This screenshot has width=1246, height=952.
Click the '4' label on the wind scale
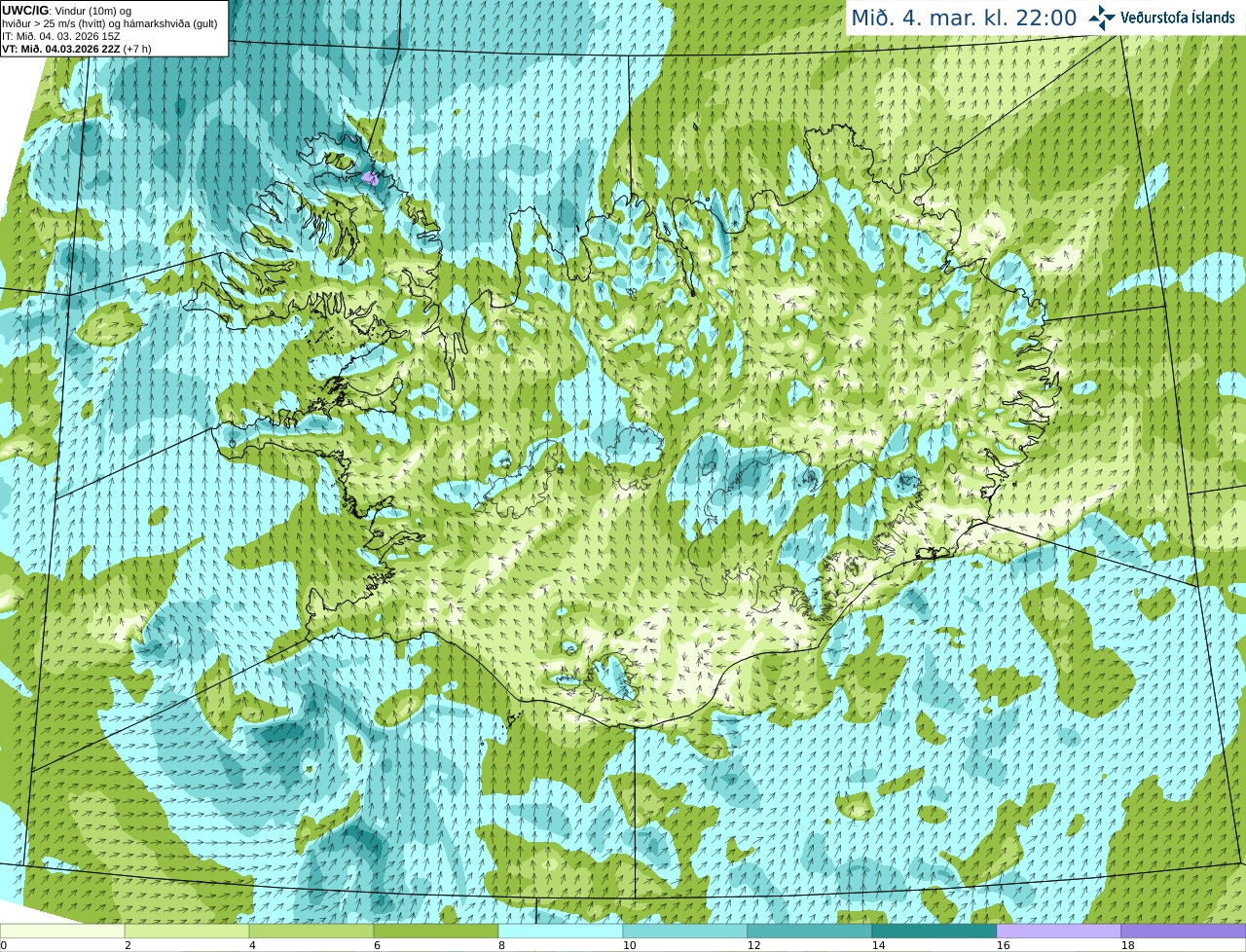(252, 945)
